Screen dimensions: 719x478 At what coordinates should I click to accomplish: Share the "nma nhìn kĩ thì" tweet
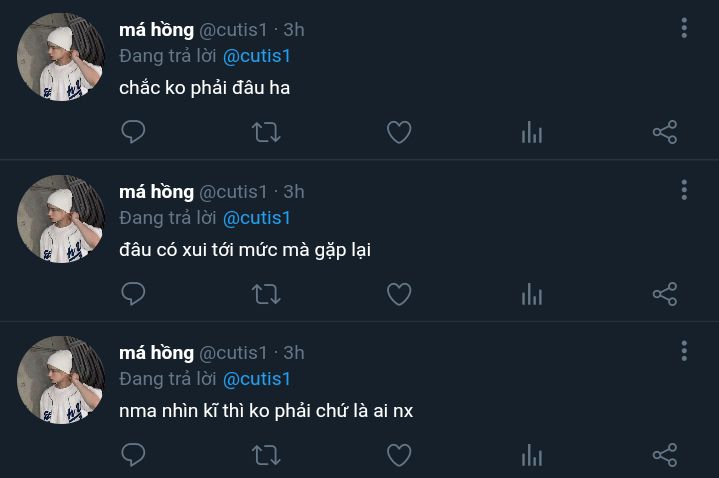coord(665,455)
